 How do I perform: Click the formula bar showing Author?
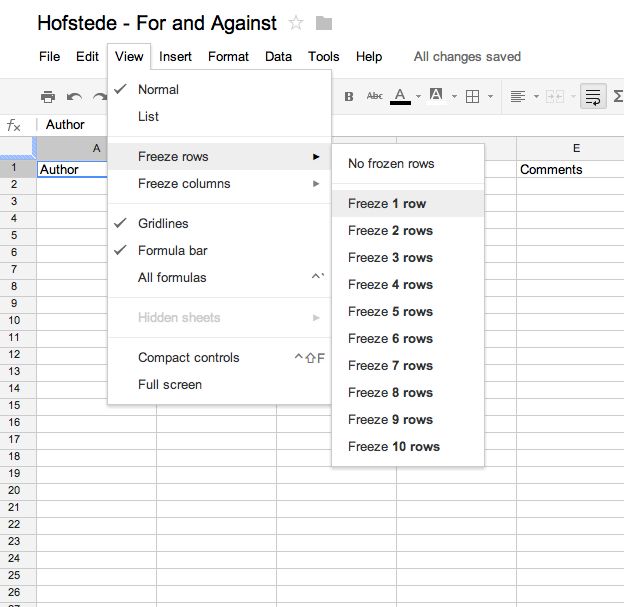click(65, 125)
